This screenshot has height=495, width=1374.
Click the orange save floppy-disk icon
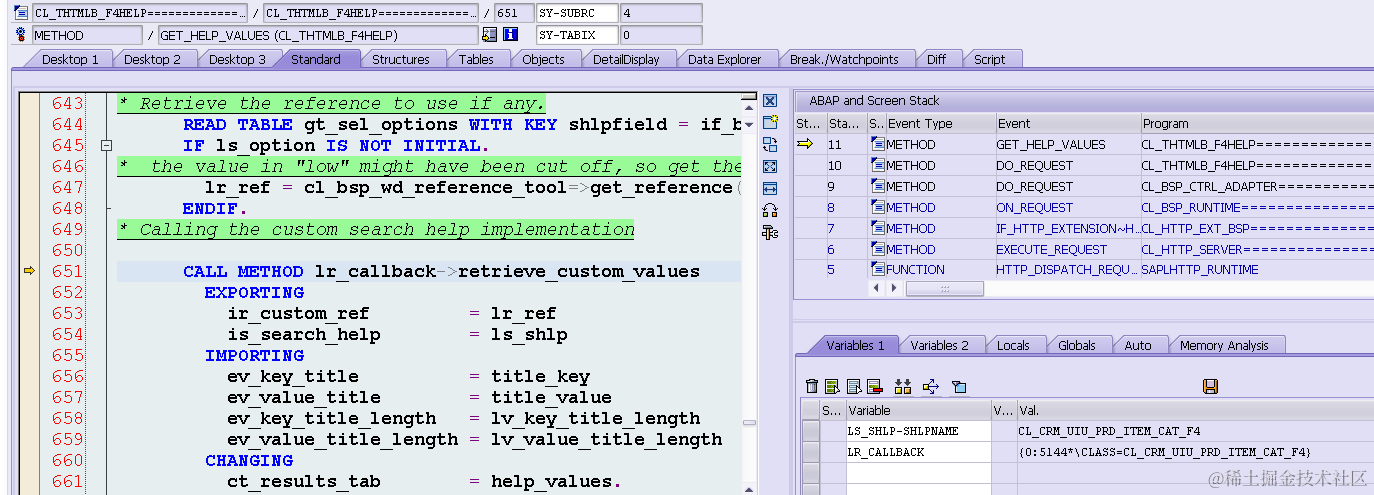(x=1210, y=386)
